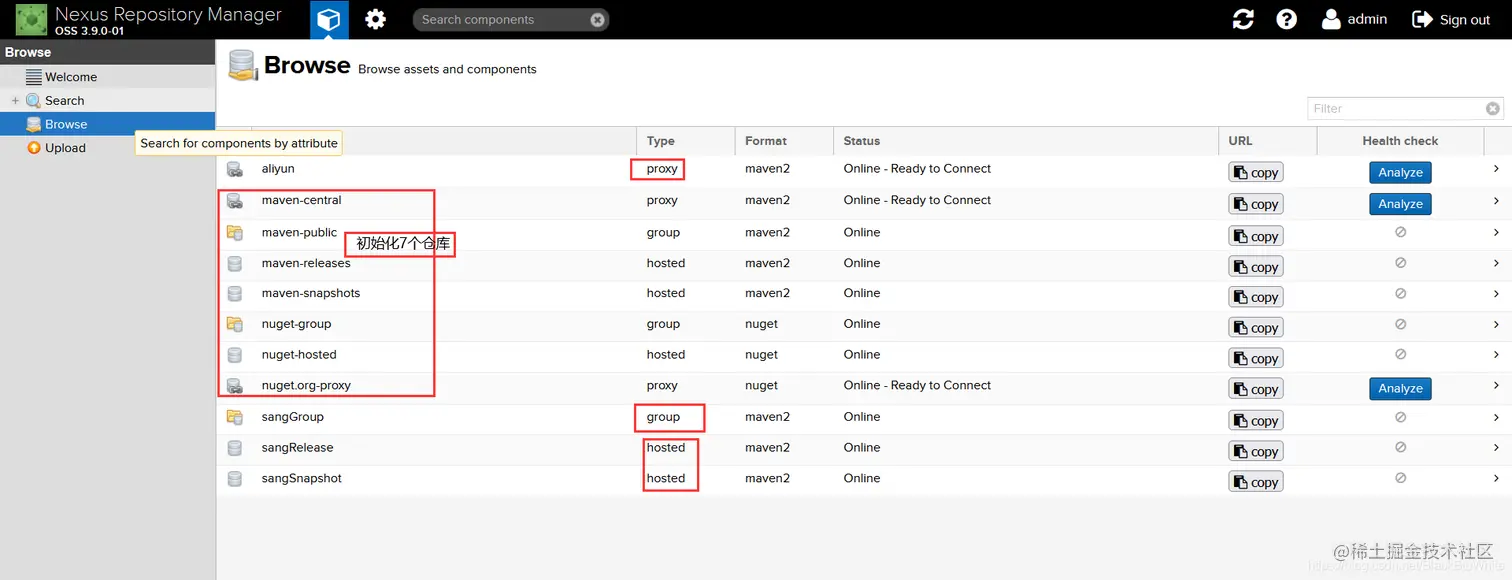1512x580 pixels.
Task: Open nuget-group row chevron arrow
Action: [x=1496, y=324]
